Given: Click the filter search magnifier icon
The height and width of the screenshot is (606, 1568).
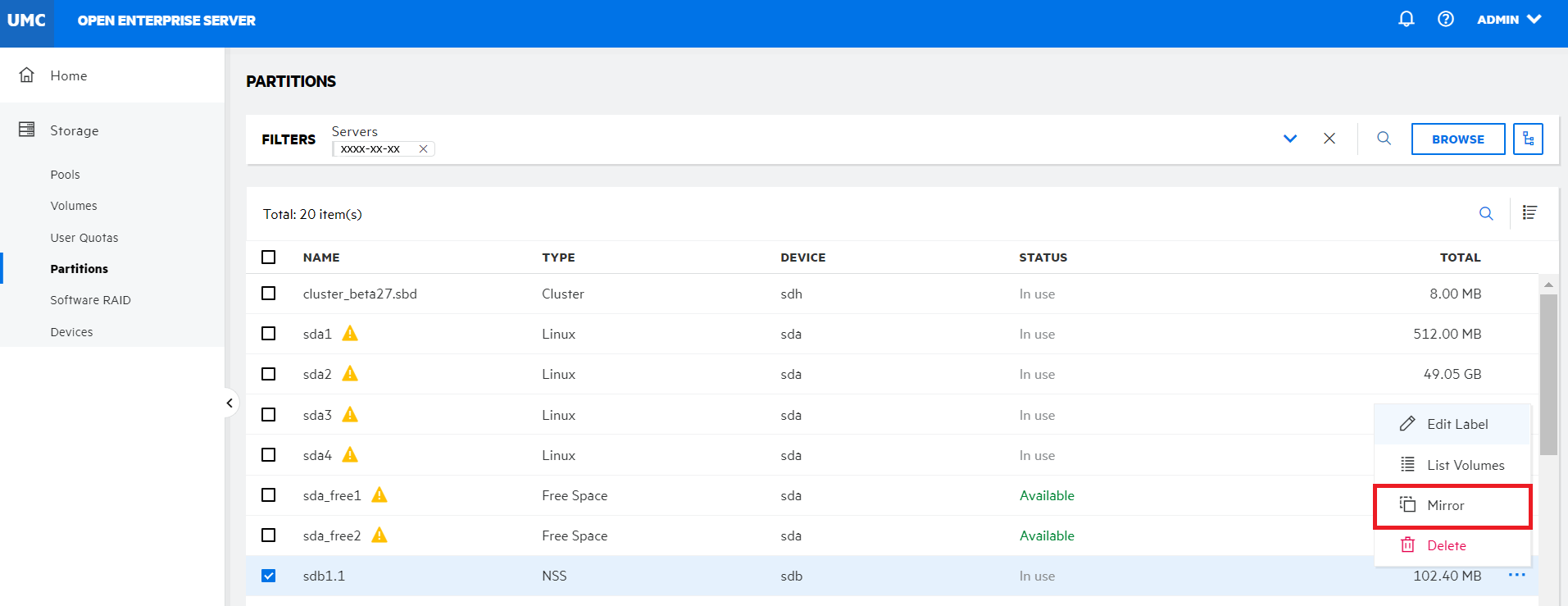Looking at the screenshot, I should 1384,139.
